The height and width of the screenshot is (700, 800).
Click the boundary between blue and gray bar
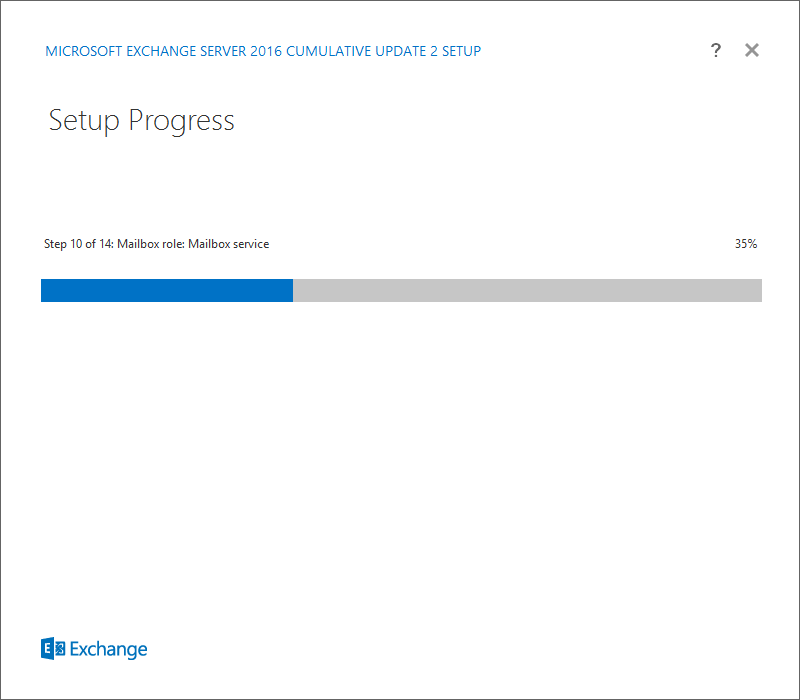coord(293,290)
